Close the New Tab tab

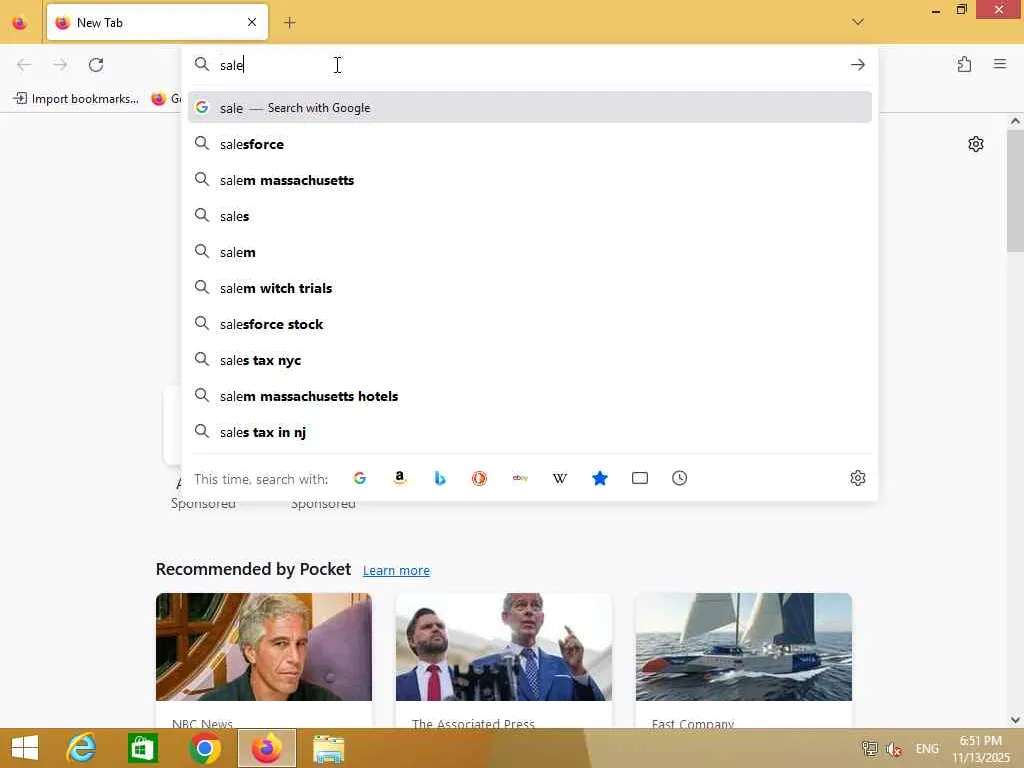252,22
